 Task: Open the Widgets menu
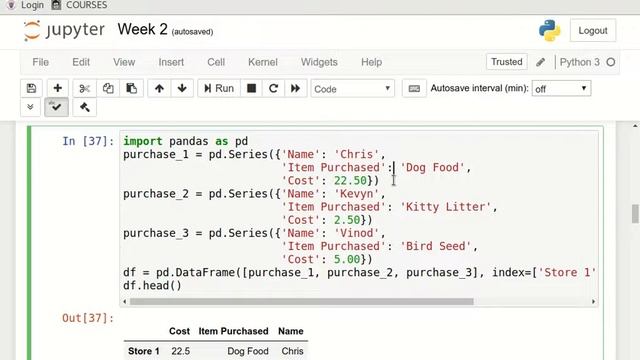pos(319,62)
